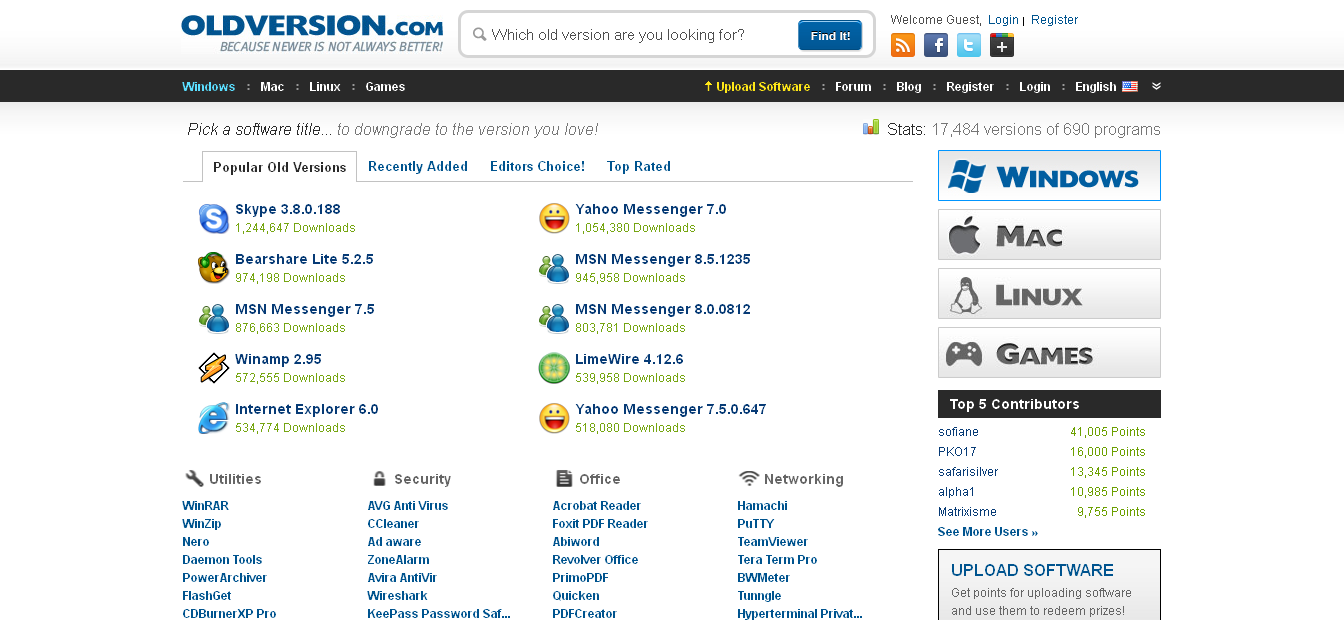Image resolution: width=1344 pixels, height=620 pixels.
Task: Click the Bearshare Lite bear icon
Action: (213, 268)
